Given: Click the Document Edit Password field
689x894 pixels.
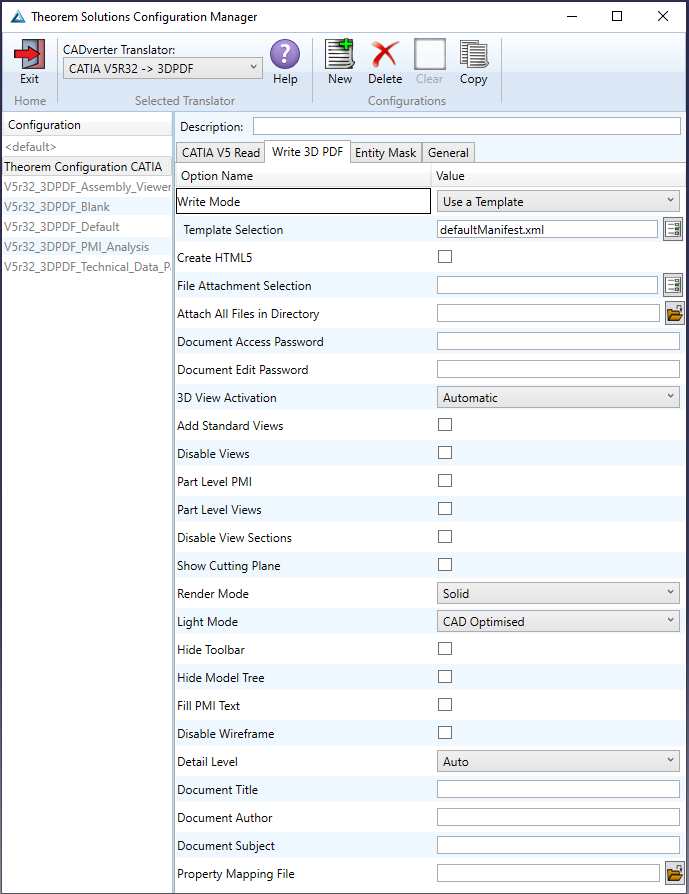Looking at the screenshot, I should click(558, 369).
